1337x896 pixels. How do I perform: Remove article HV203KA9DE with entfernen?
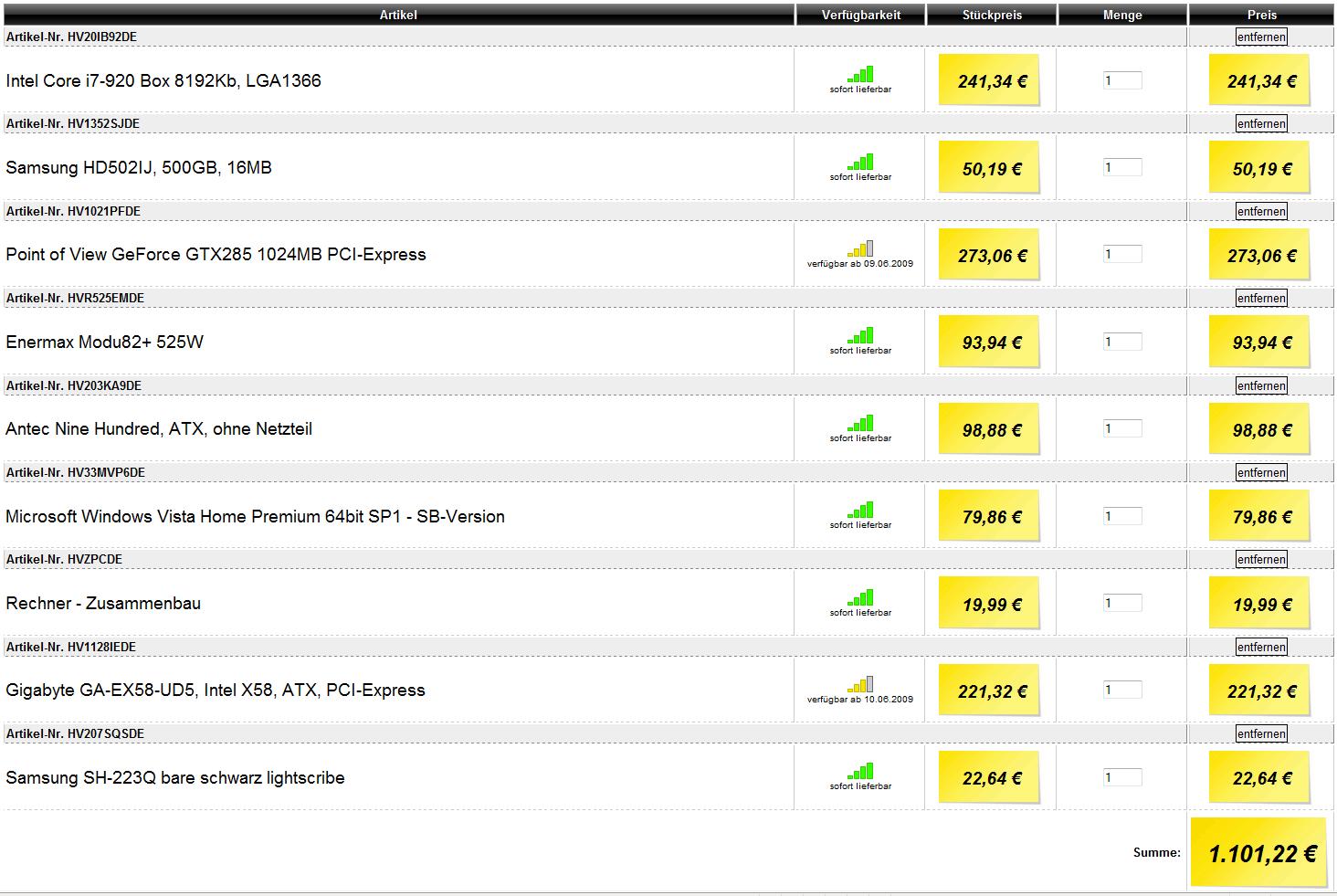[x=1261, y=385]
